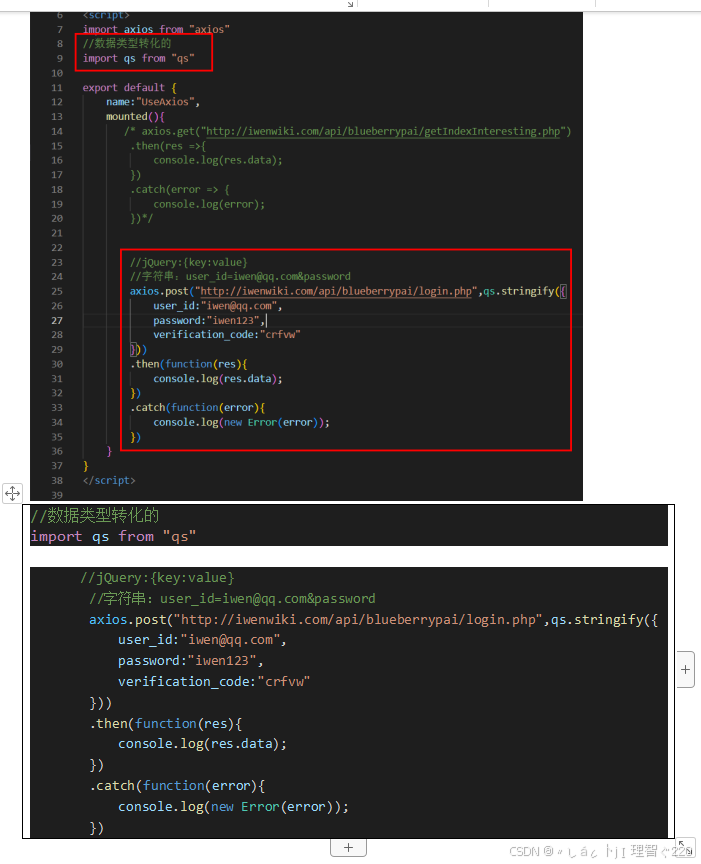701x864 pixels.
Task: Click ".catch(function(error){" in the table cell
Action: 177,786
